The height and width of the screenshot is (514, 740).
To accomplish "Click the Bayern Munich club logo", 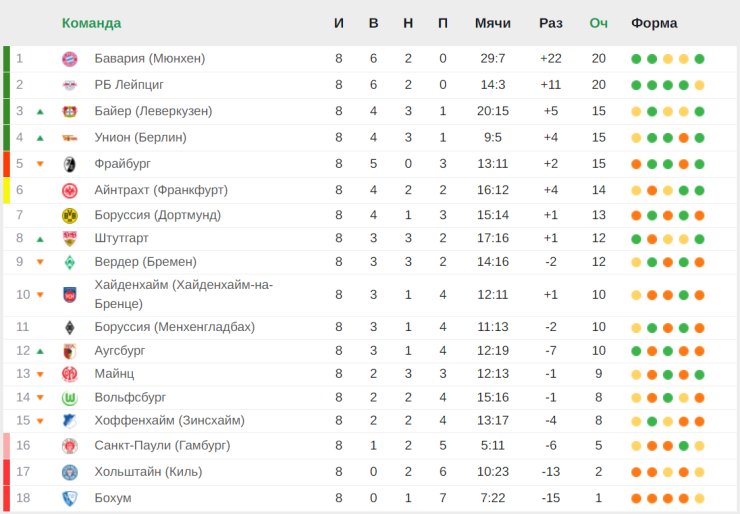I will [70, 59].
